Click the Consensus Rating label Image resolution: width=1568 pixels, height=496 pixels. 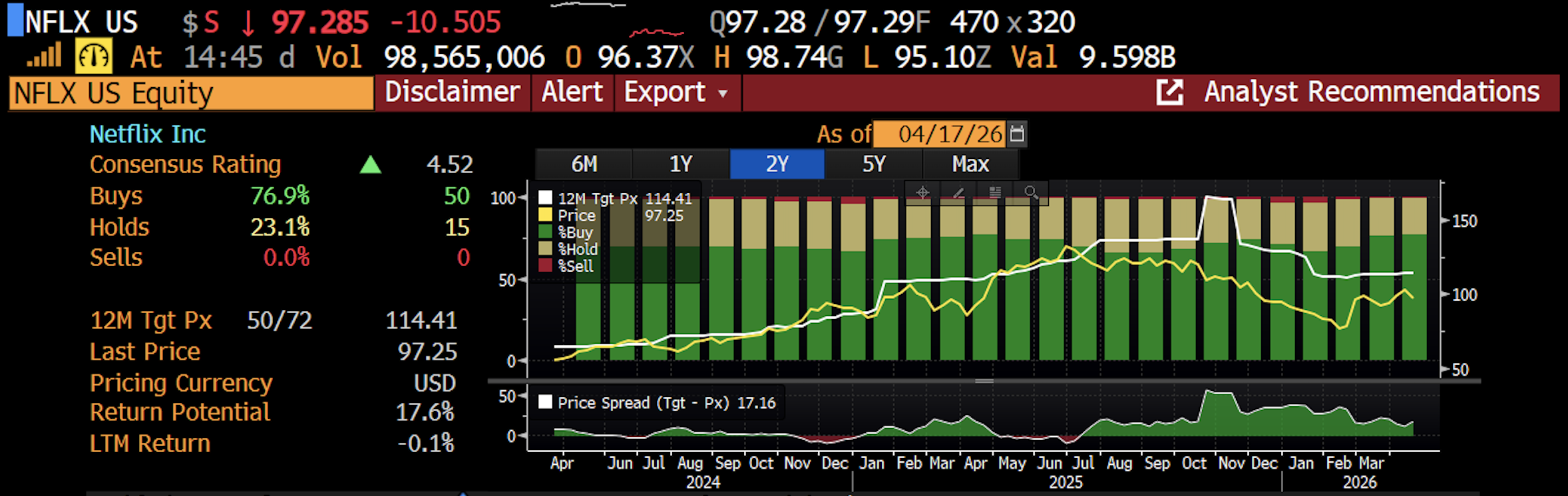tap(186, 164)
